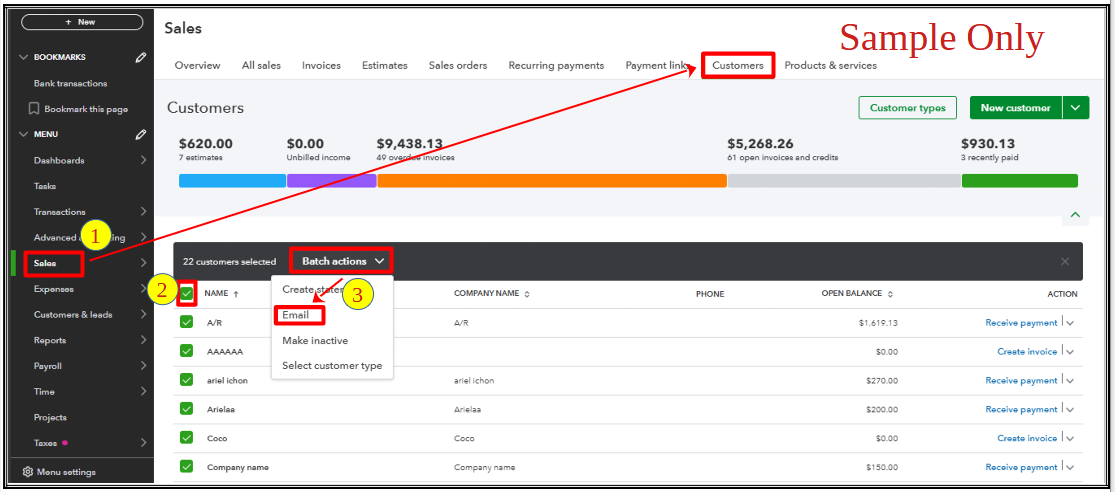Expand the Reports submenu arrow
The width and height of the screenshot is (1115, 492).
coord(143,340)
